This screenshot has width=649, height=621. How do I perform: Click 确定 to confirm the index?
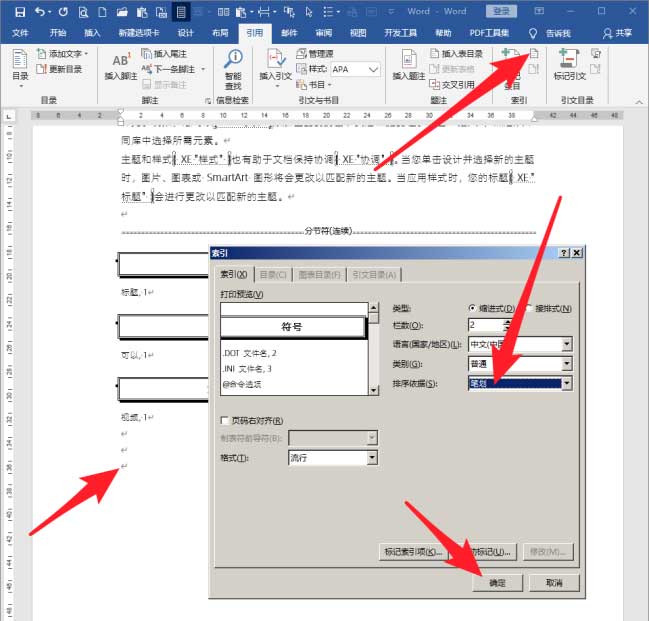click(497, 583)
